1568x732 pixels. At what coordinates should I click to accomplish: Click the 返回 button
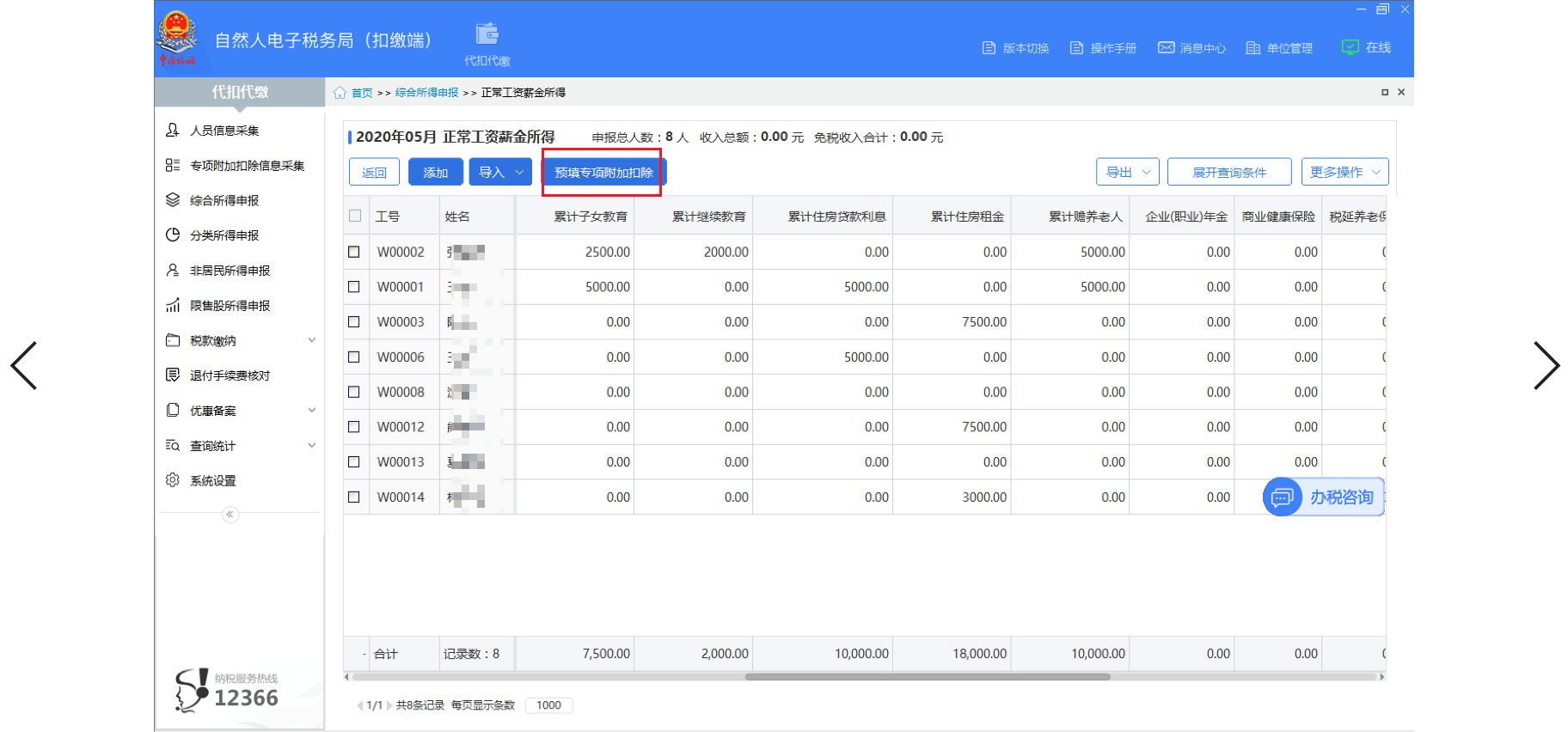tap(374, 172)
